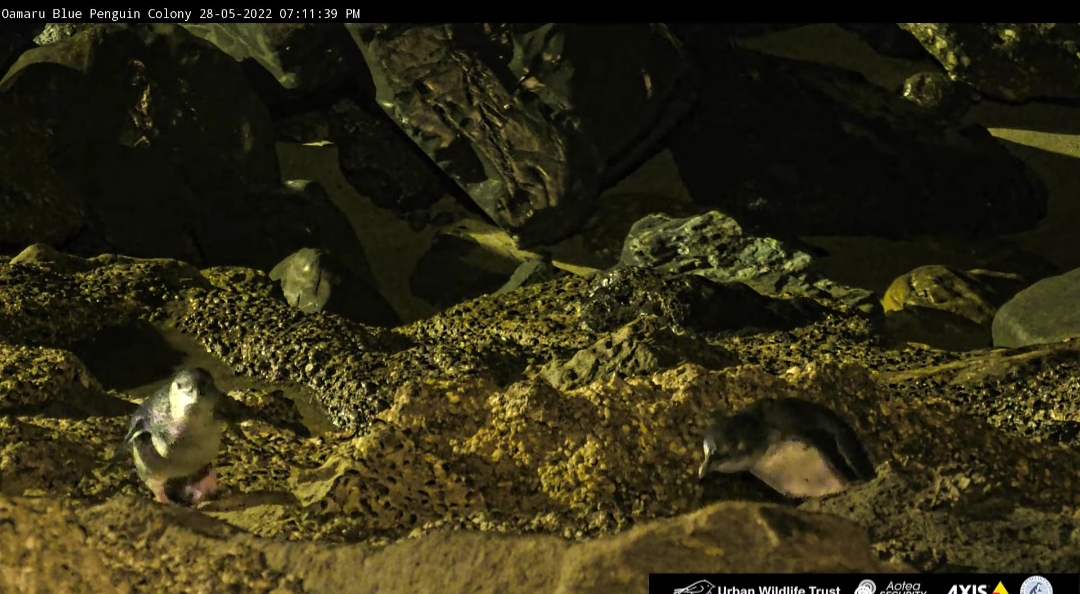Click the standing penguin in the video

pos(176,437)
